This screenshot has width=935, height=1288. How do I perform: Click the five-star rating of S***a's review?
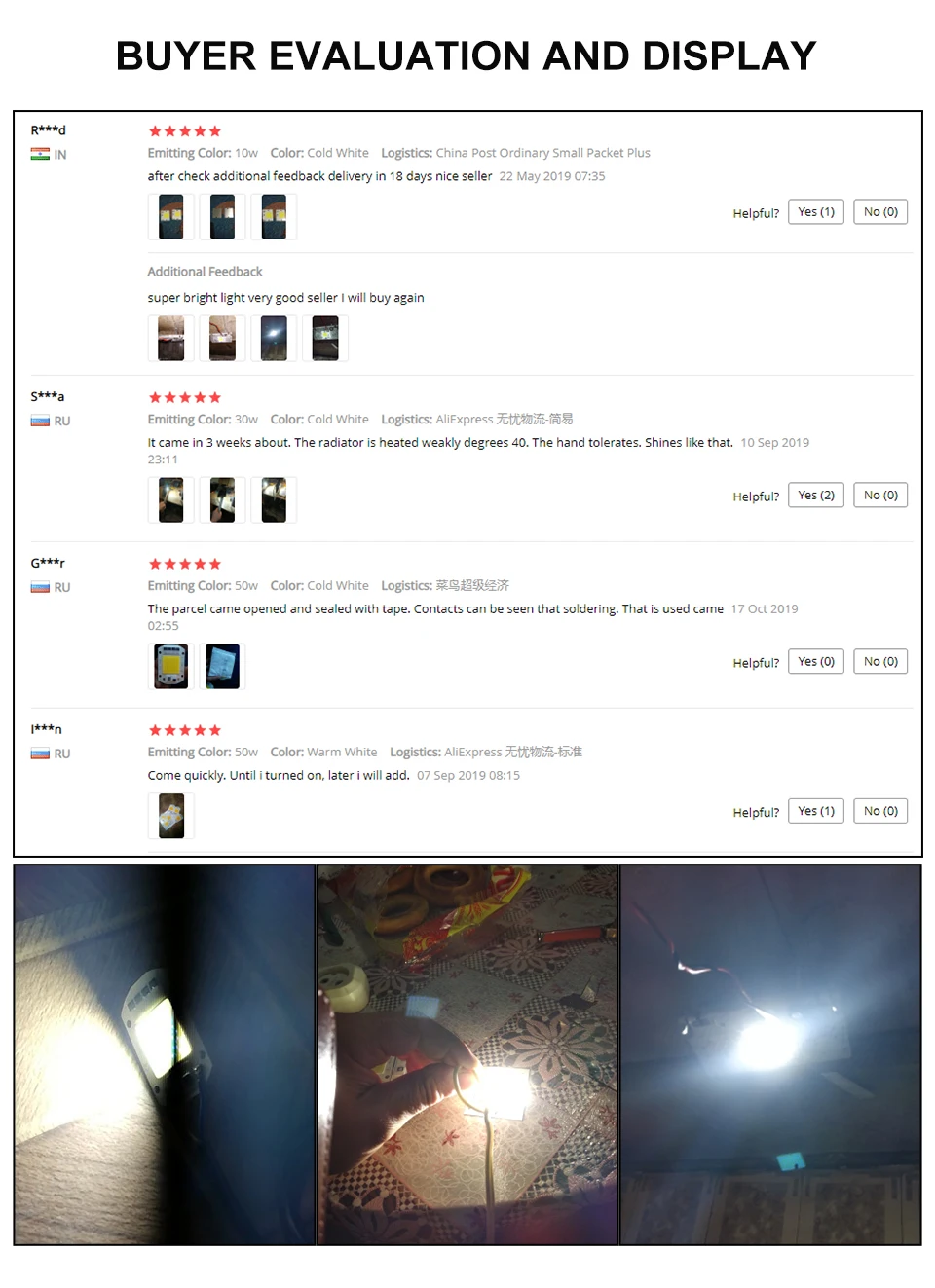[x=185, y=397]
